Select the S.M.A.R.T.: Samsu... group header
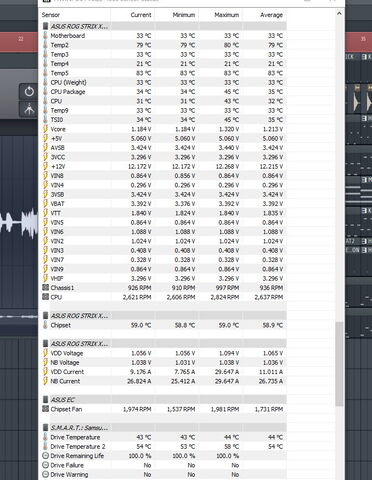Viewport: 372px width, 480px height. pyautogui.click(x=164, y=428)
